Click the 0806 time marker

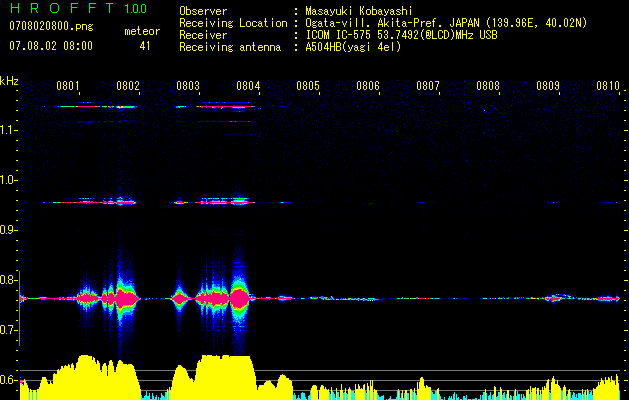tap(368, 86)
